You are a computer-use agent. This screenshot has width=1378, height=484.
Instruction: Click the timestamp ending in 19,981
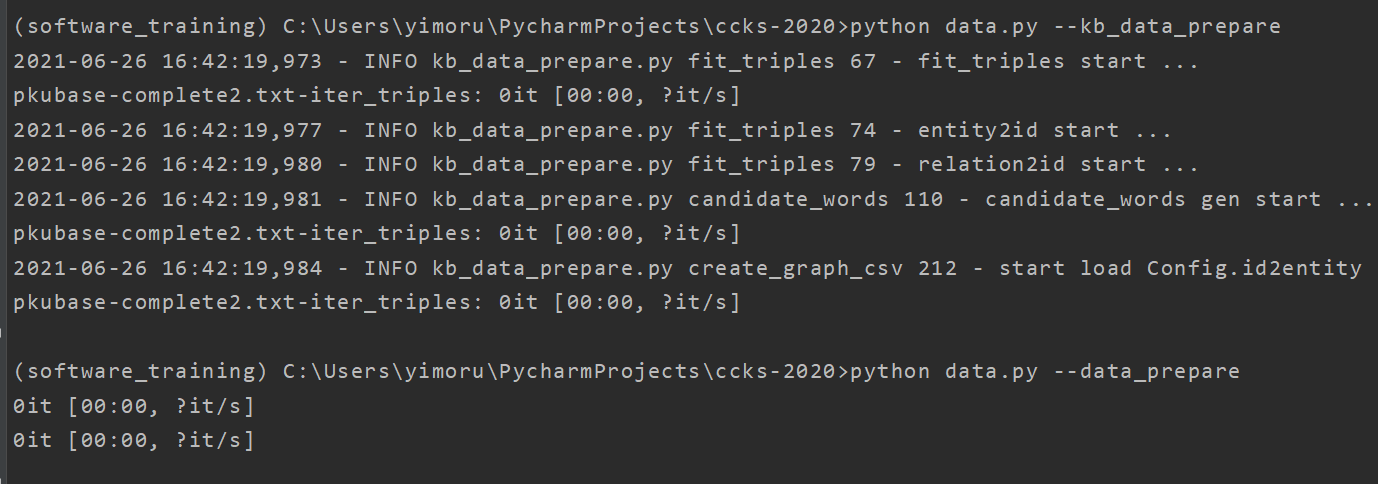click(x=167, y=199)
